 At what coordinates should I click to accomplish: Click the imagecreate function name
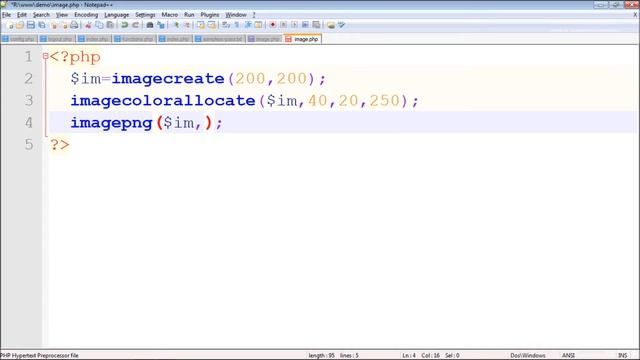[168, 78]
